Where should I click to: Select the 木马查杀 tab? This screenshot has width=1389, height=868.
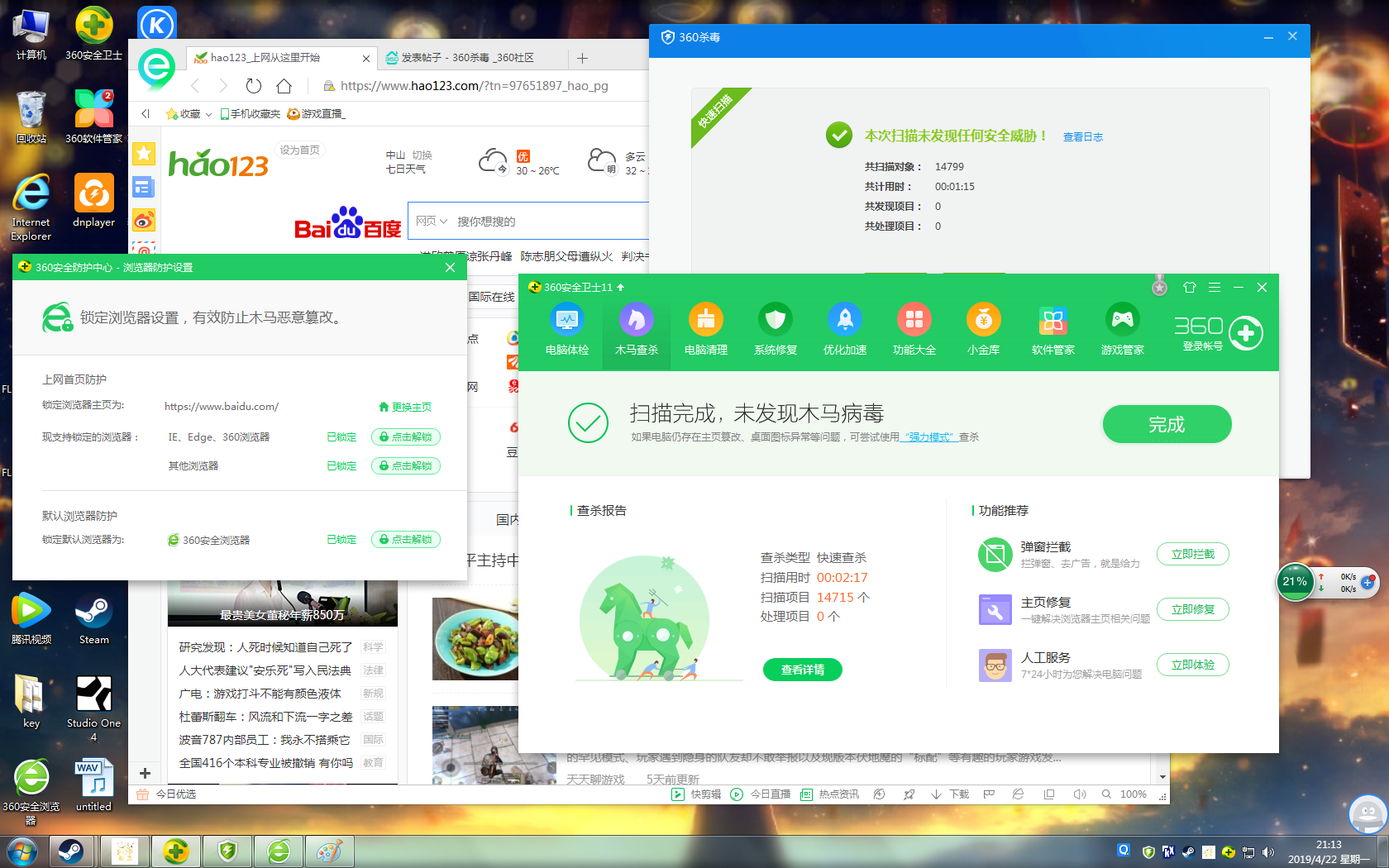click(636, 329)
